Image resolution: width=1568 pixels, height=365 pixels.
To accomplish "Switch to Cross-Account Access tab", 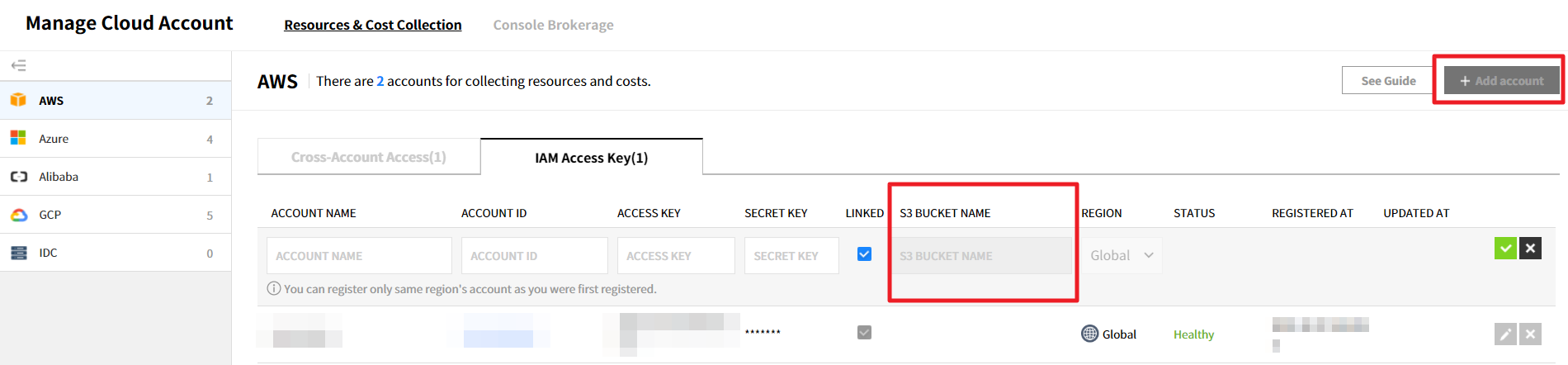I will coord(368,157).
